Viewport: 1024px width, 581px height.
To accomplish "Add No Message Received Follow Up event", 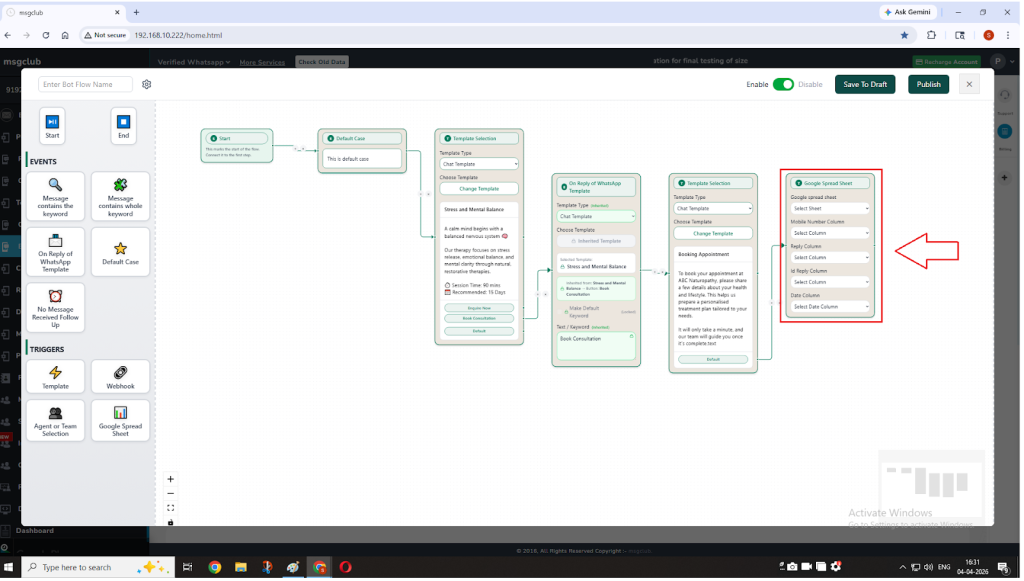I will click(x=55, y=308).
